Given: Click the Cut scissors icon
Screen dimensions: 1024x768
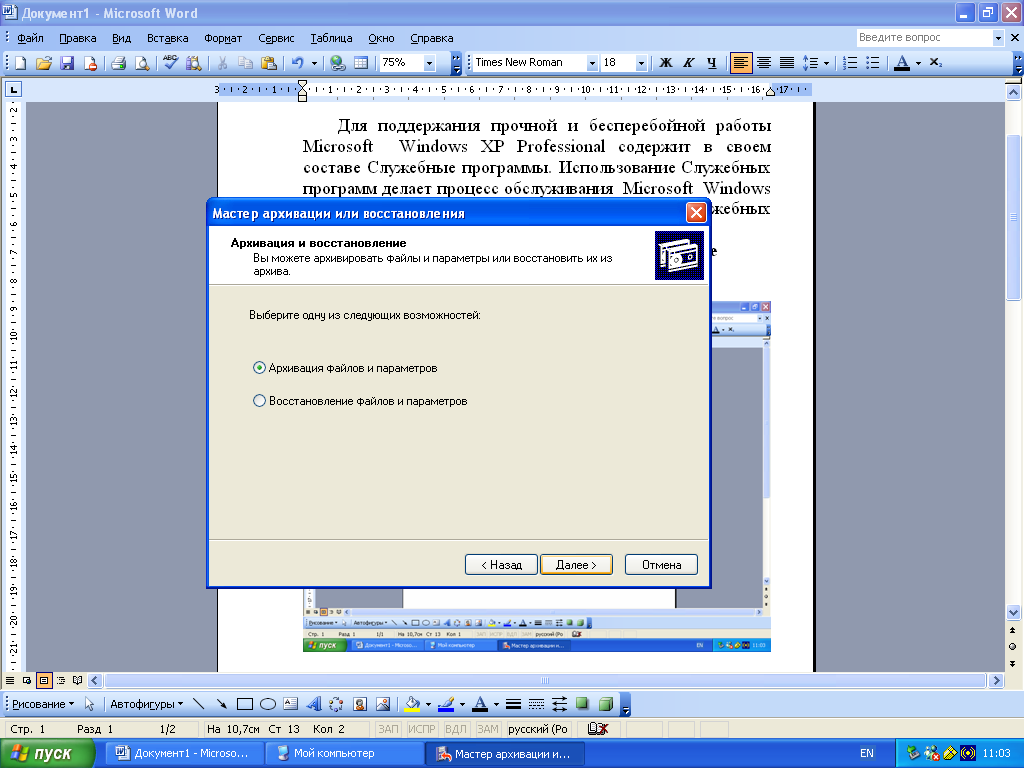Looking at the screenshot, I should pos(222,63).
